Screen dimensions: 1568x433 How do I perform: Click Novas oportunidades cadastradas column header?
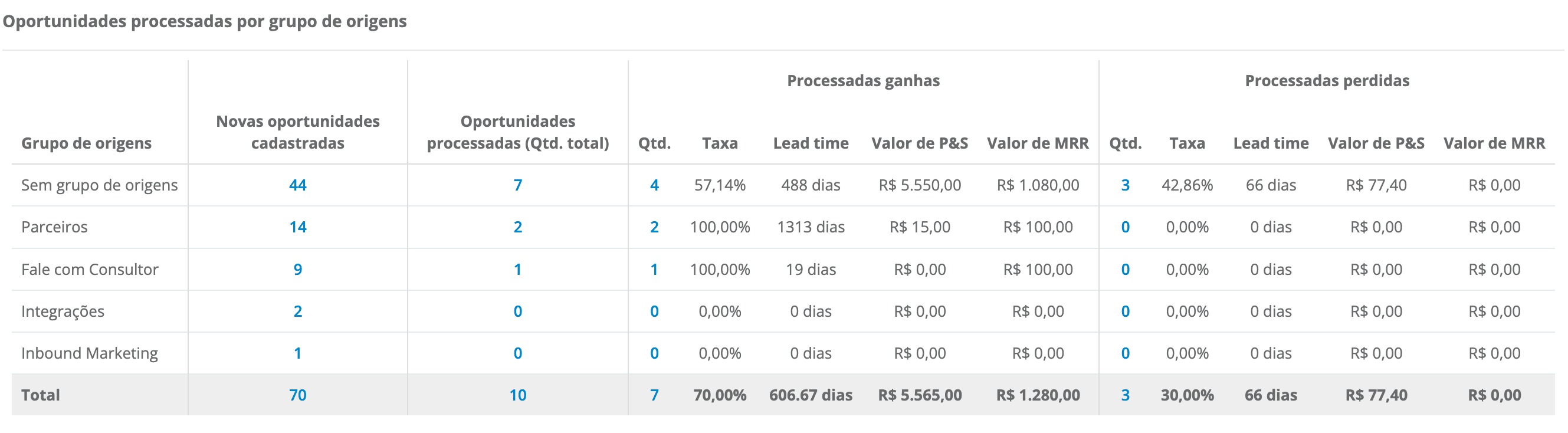pos(298,132)
